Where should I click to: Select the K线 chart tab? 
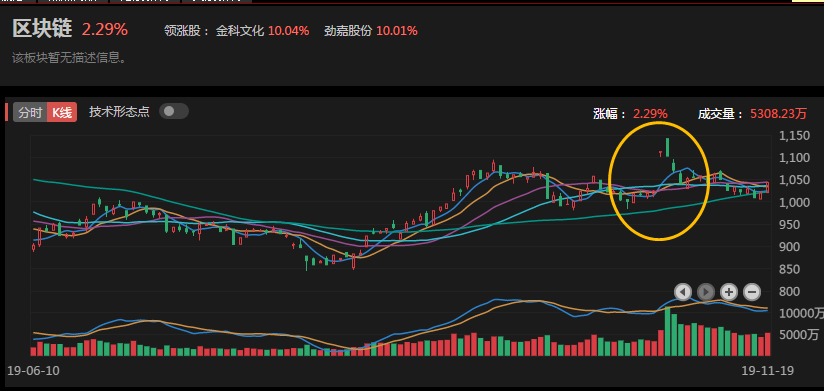62,112
